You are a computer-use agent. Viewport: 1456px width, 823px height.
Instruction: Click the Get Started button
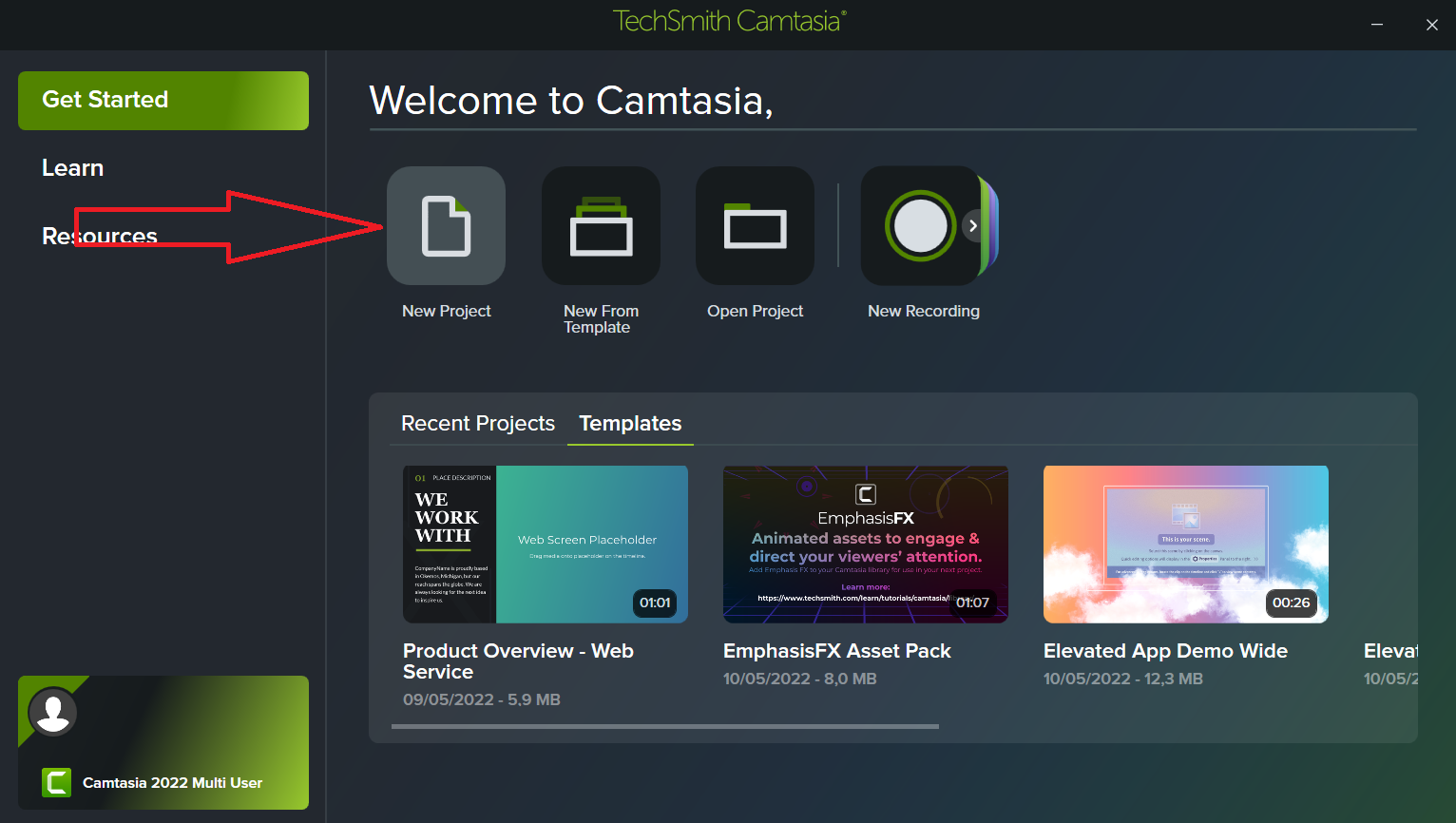click(163, 100)
